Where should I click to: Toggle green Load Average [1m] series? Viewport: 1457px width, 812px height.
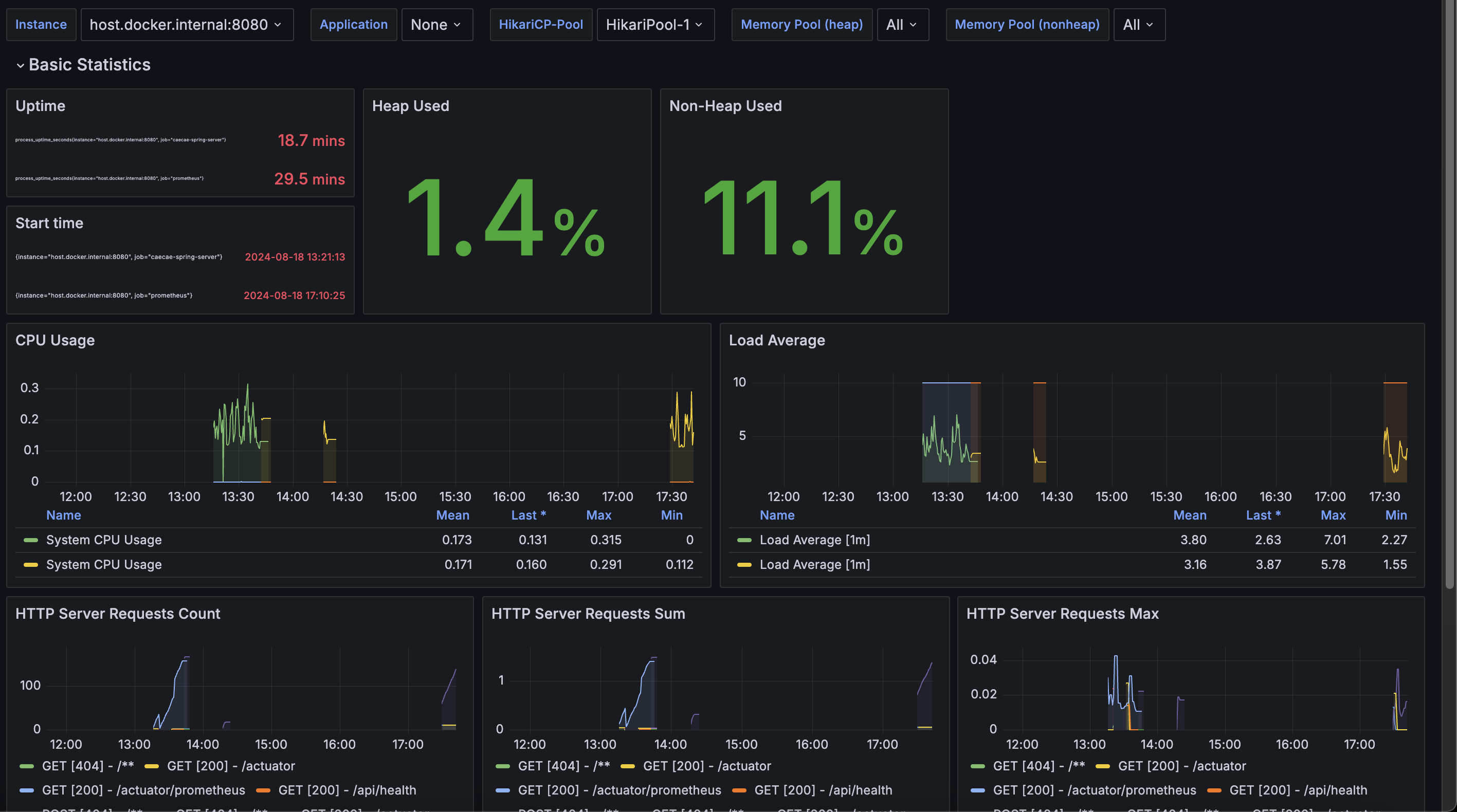(x=814, y=540)
